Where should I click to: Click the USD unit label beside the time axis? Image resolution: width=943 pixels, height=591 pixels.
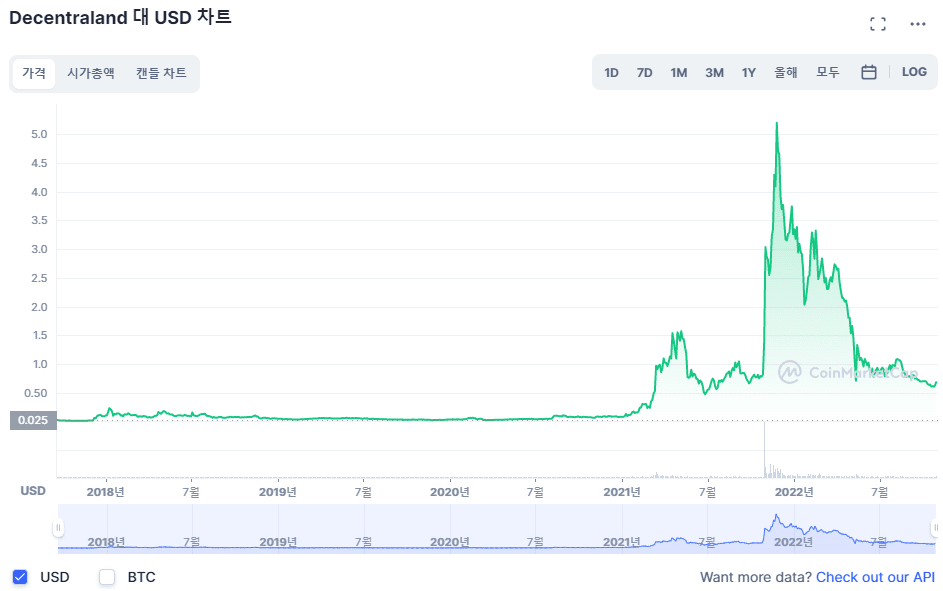[x=33, y=491]
